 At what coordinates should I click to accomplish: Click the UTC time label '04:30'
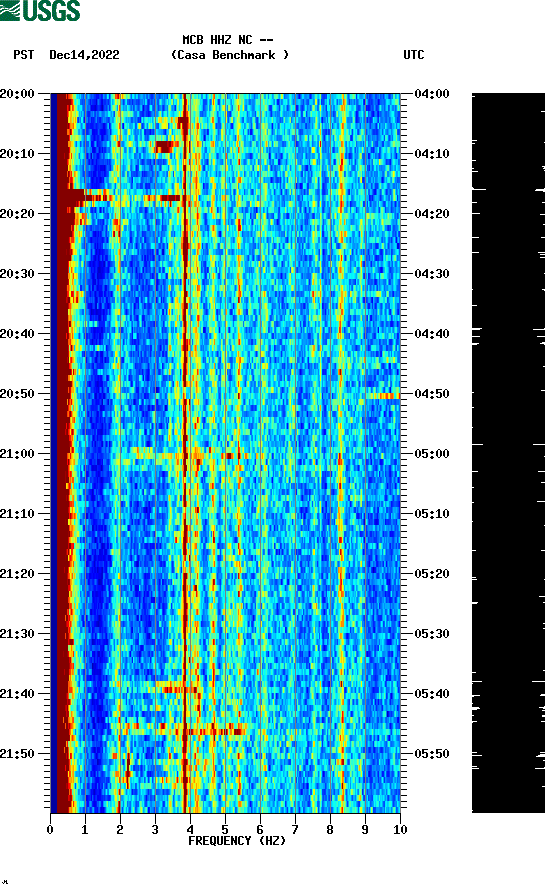[x=432, y=273]
